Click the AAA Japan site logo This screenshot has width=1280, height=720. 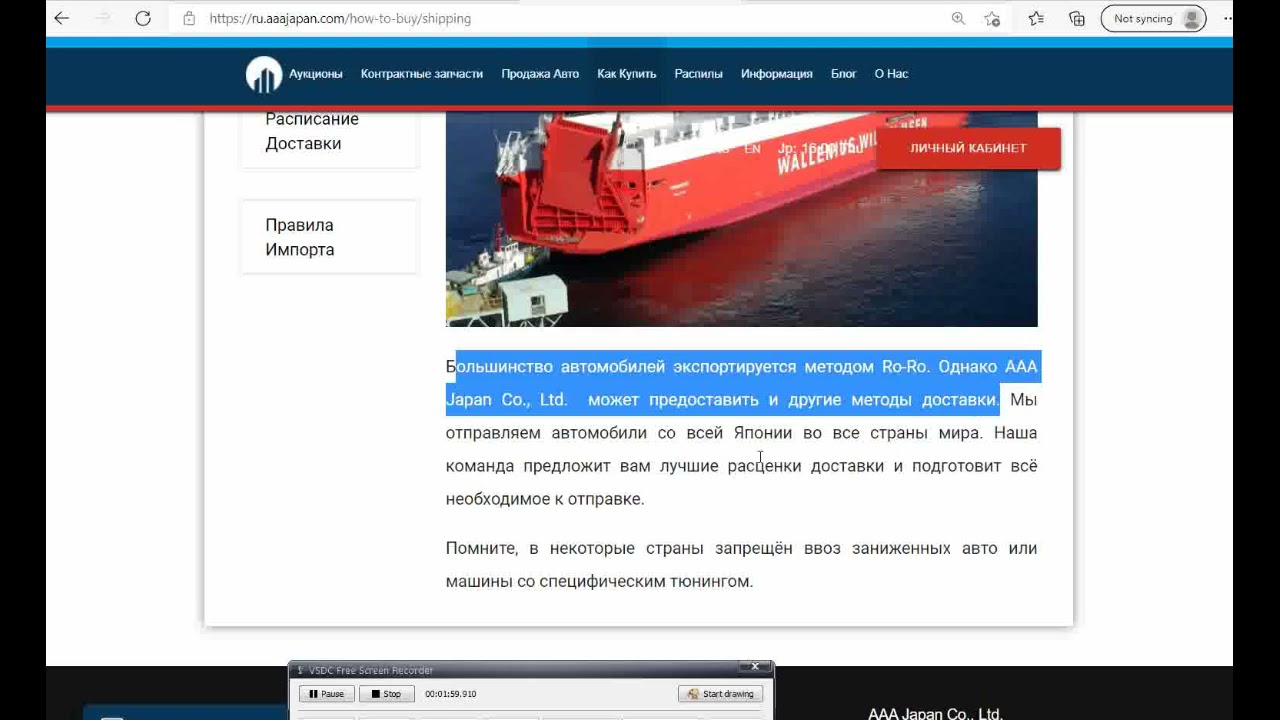click(264, 74)
